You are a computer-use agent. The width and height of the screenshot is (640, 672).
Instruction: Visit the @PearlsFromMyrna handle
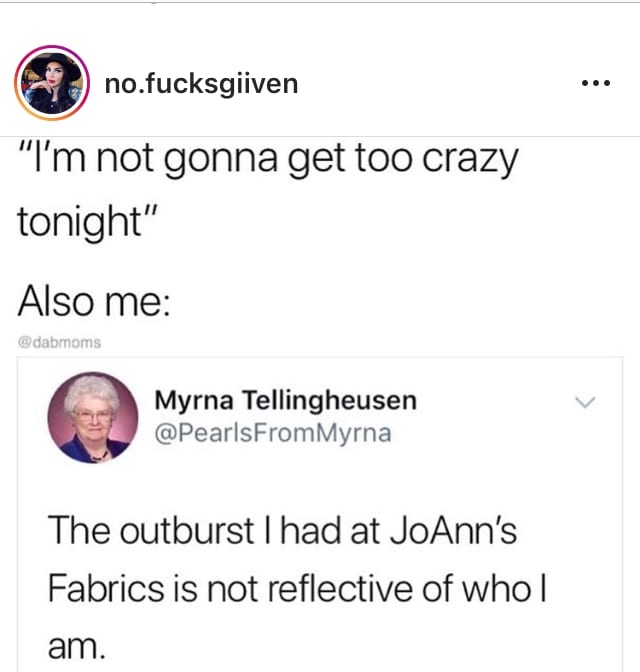273,433
